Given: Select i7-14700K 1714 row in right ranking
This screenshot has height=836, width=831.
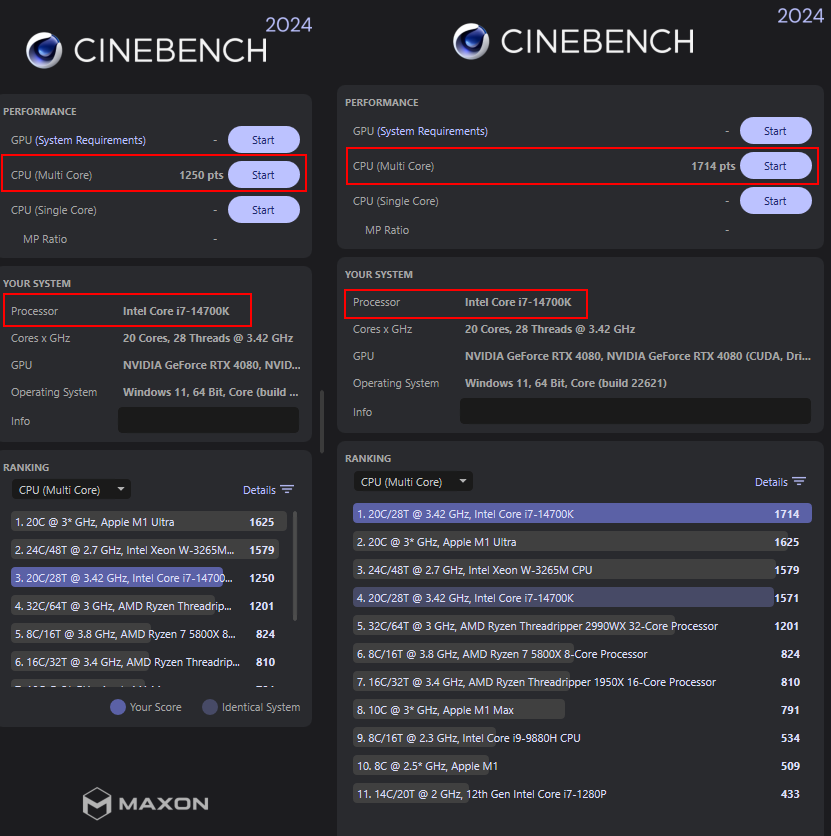Looking at the screenshot, I should (x=582, y=514).
